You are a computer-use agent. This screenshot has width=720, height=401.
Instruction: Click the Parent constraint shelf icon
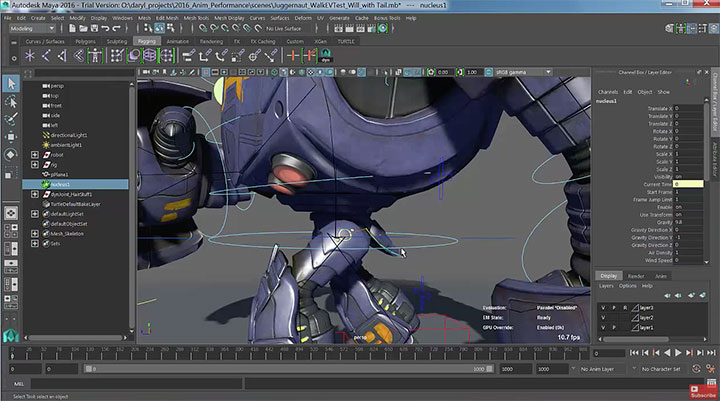(188, 56)
